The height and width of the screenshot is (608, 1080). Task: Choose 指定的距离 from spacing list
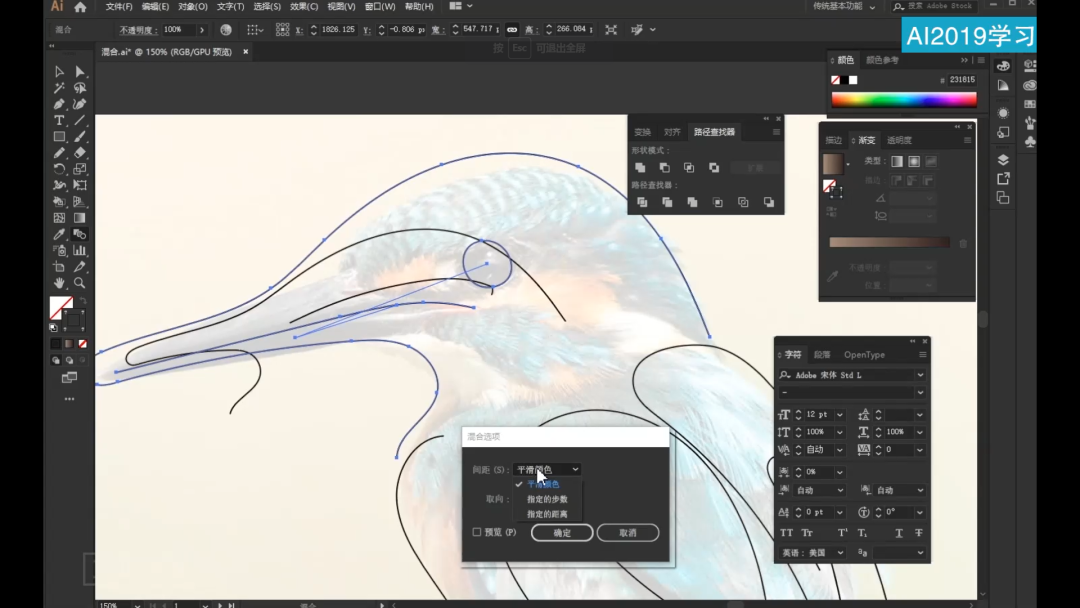[x=547, y=514]
